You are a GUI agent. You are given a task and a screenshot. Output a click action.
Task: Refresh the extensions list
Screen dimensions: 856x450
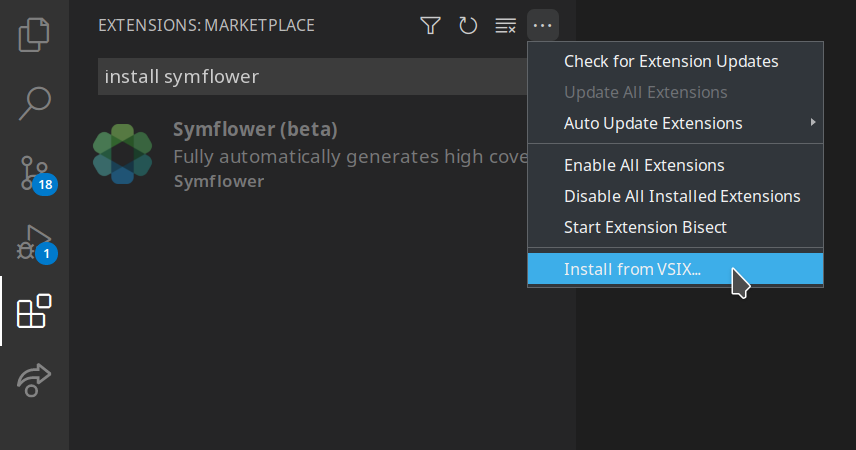468,26
